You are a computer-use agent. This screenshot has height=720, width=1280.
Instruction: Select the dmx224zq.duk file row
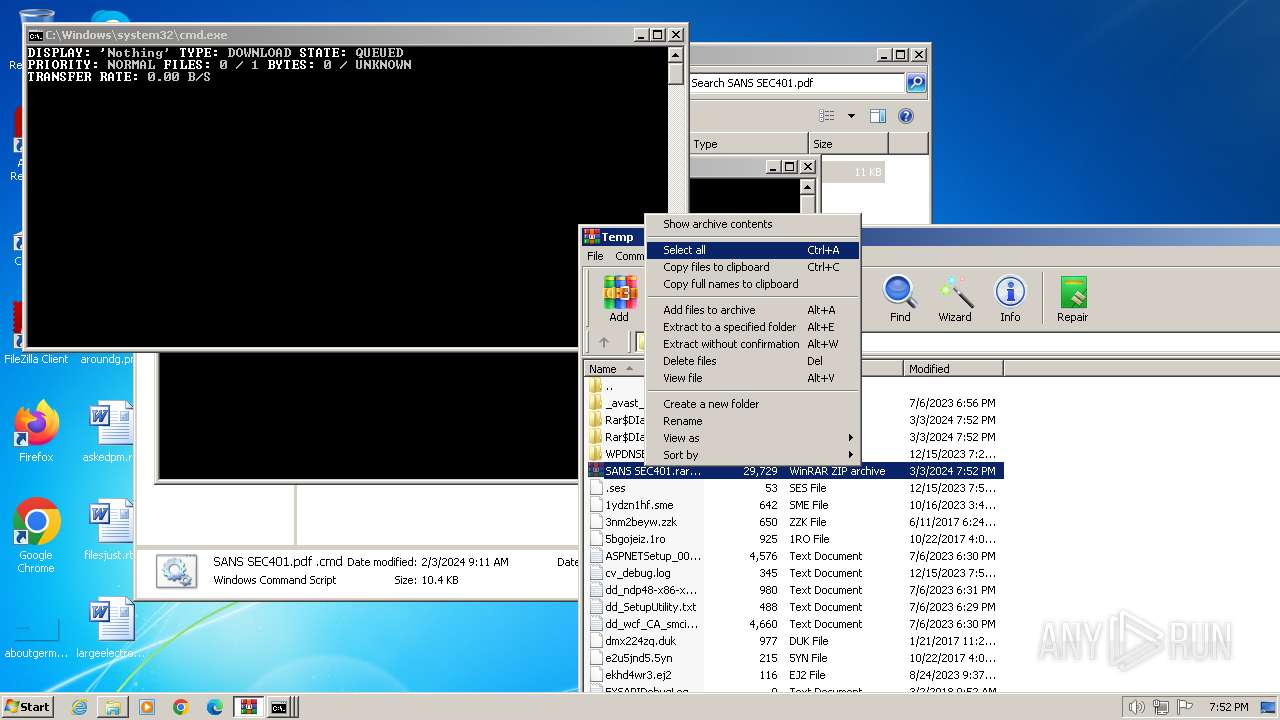click(x=794, y=641)
